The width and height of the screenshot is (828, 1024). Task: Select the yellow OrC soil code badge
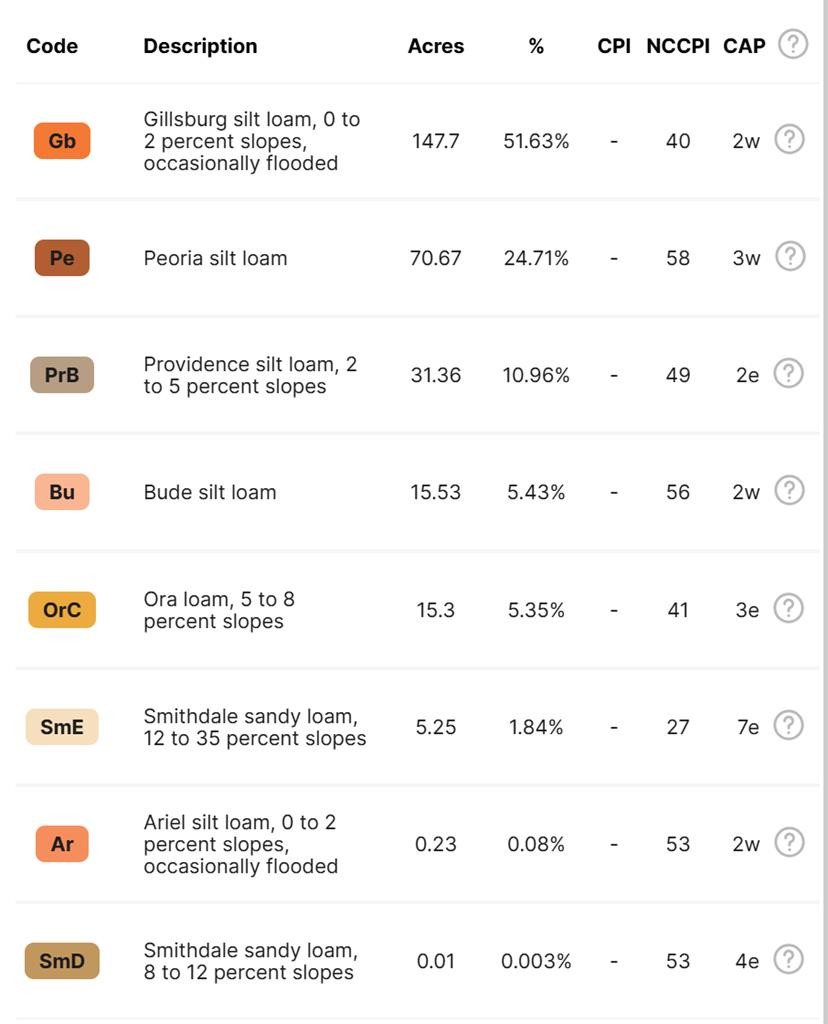click(x=62, y=609)
